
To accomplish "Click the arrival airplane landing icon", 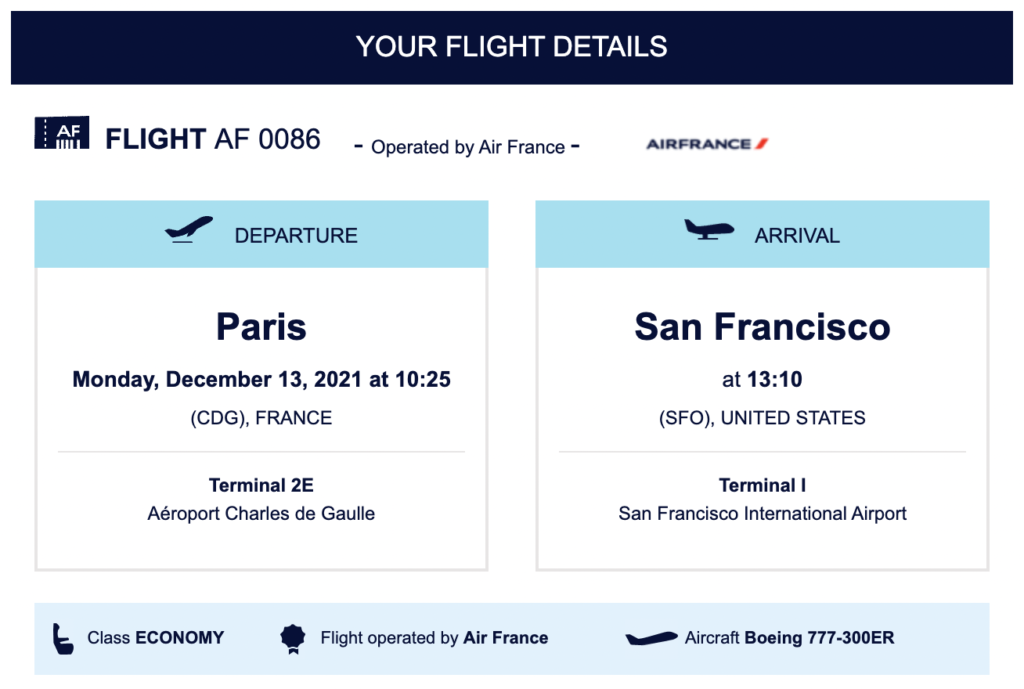I will [709, 230].
